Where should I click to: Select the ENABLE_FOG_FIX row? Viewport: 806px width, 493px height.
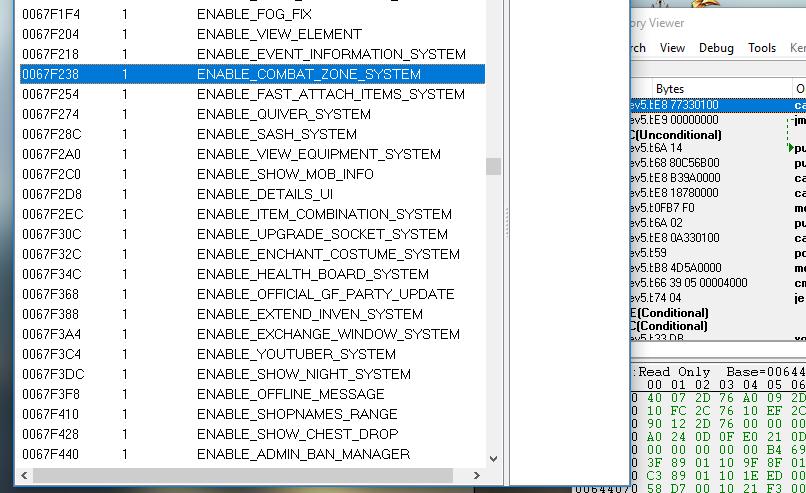click(x=252, y=14)
